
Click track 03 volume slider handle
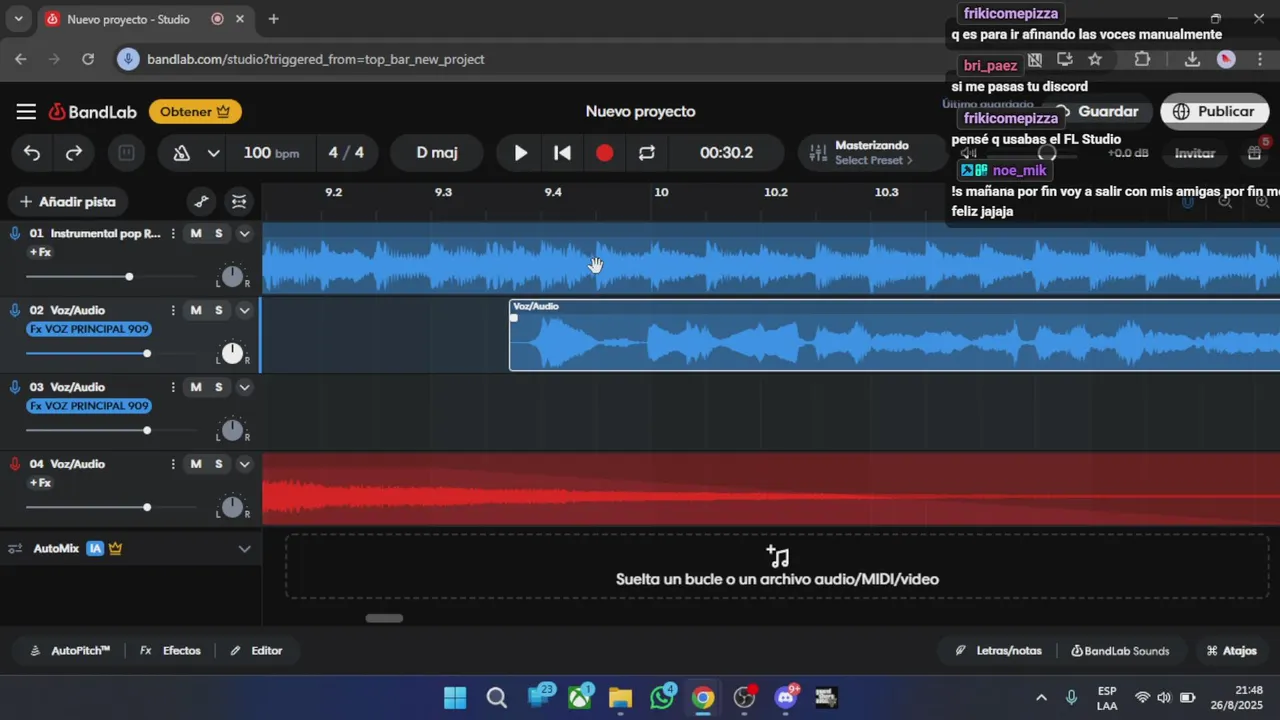[x=147, y=430]
